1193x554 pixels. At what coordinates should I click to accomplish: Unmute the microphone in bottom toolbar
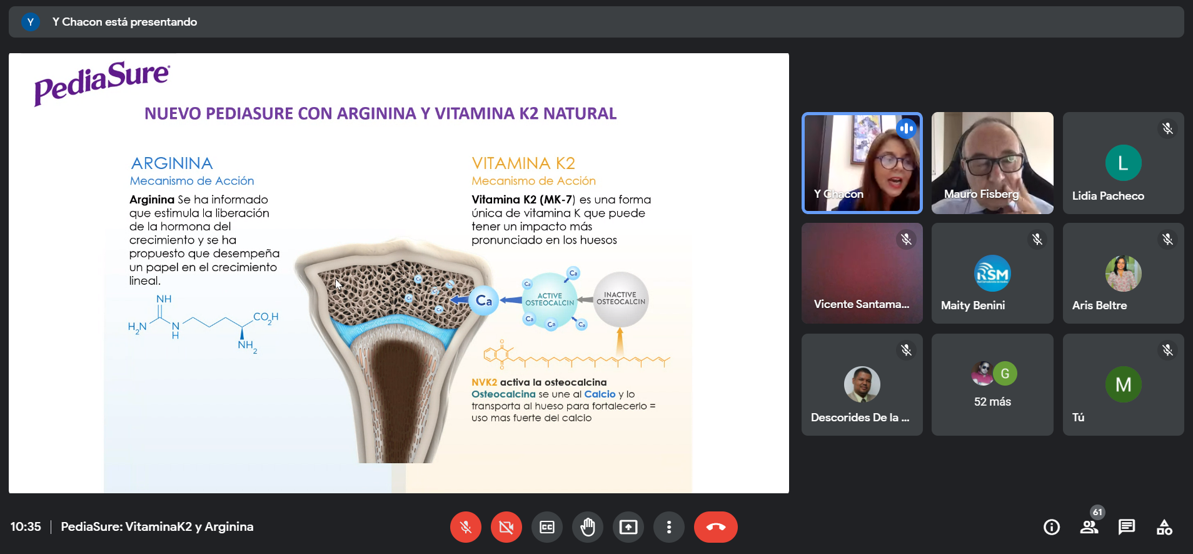tap(466, 527)
